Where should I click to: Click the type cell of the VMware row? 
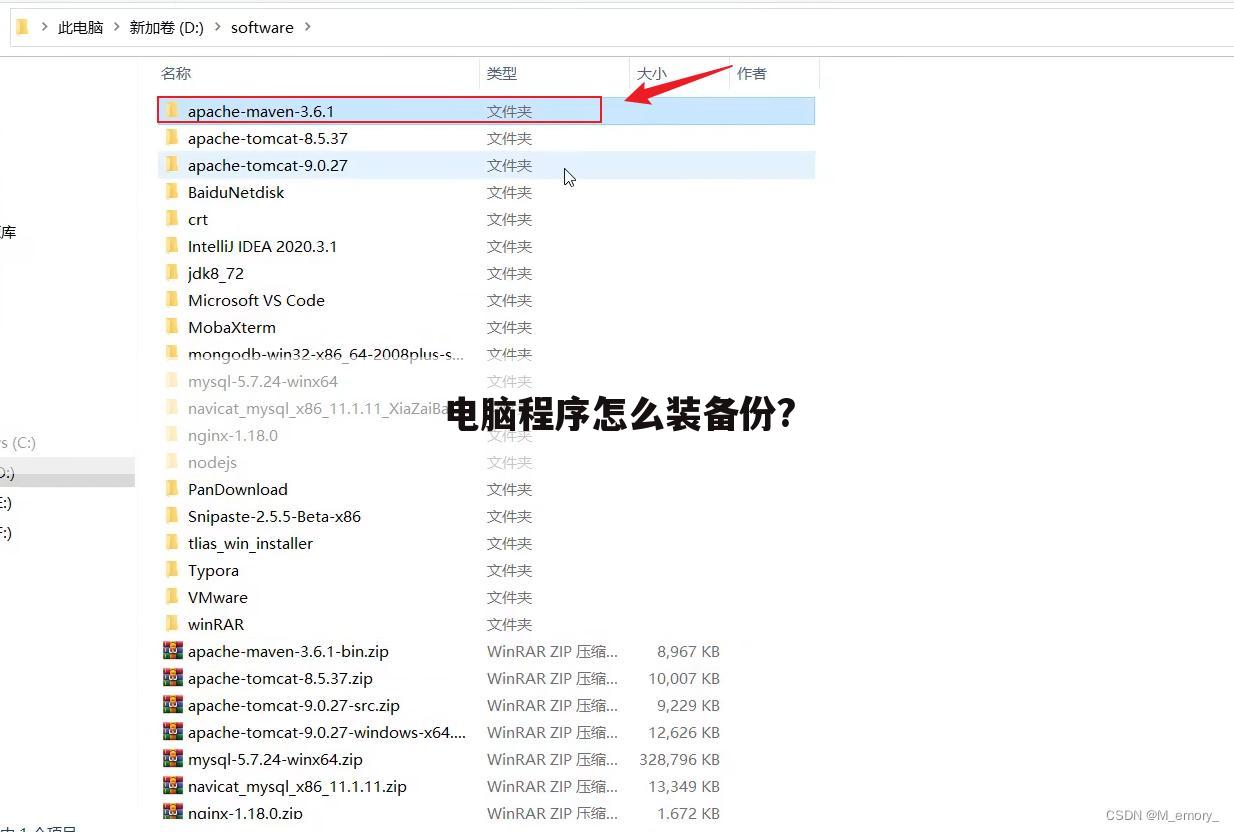coord(509,597)
